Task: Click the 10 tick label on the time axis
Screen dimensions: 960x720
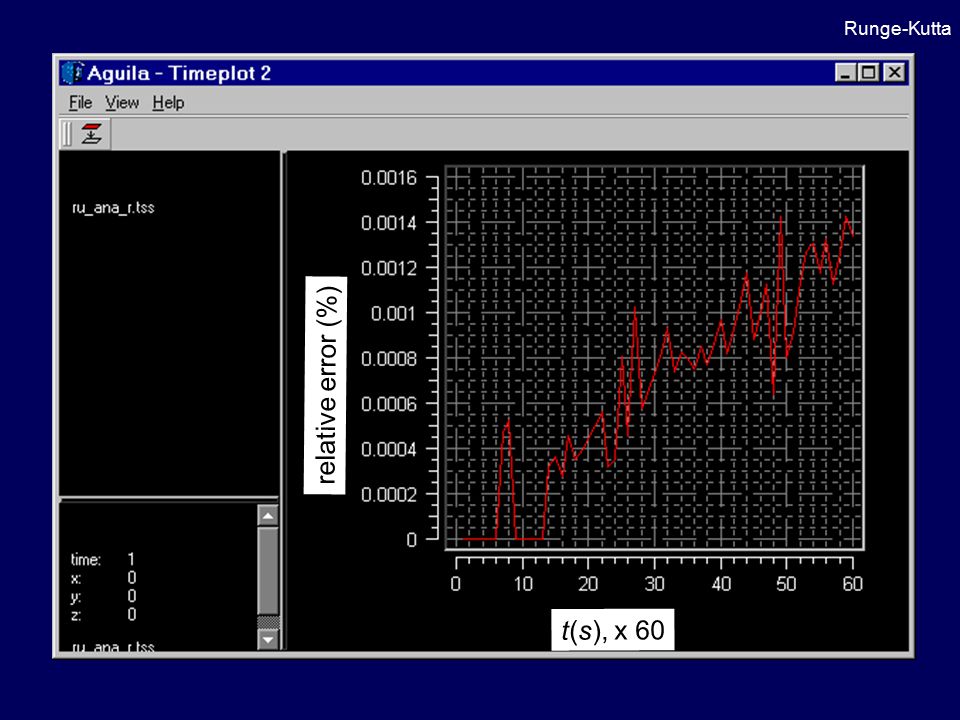Action: [523, 583]
